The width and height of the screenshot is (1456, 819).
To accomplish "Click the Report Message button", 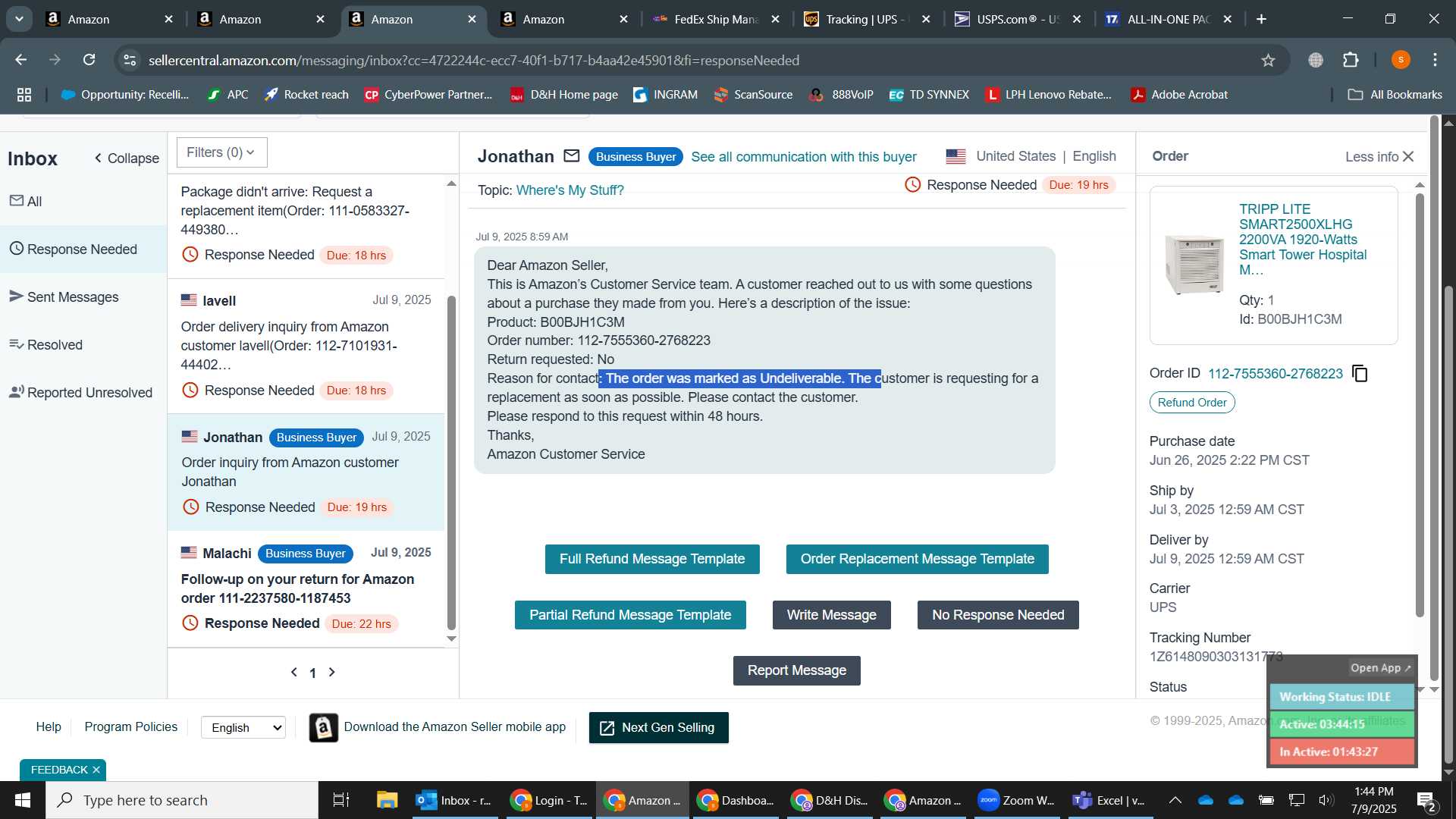I will [x=797, y=670].
